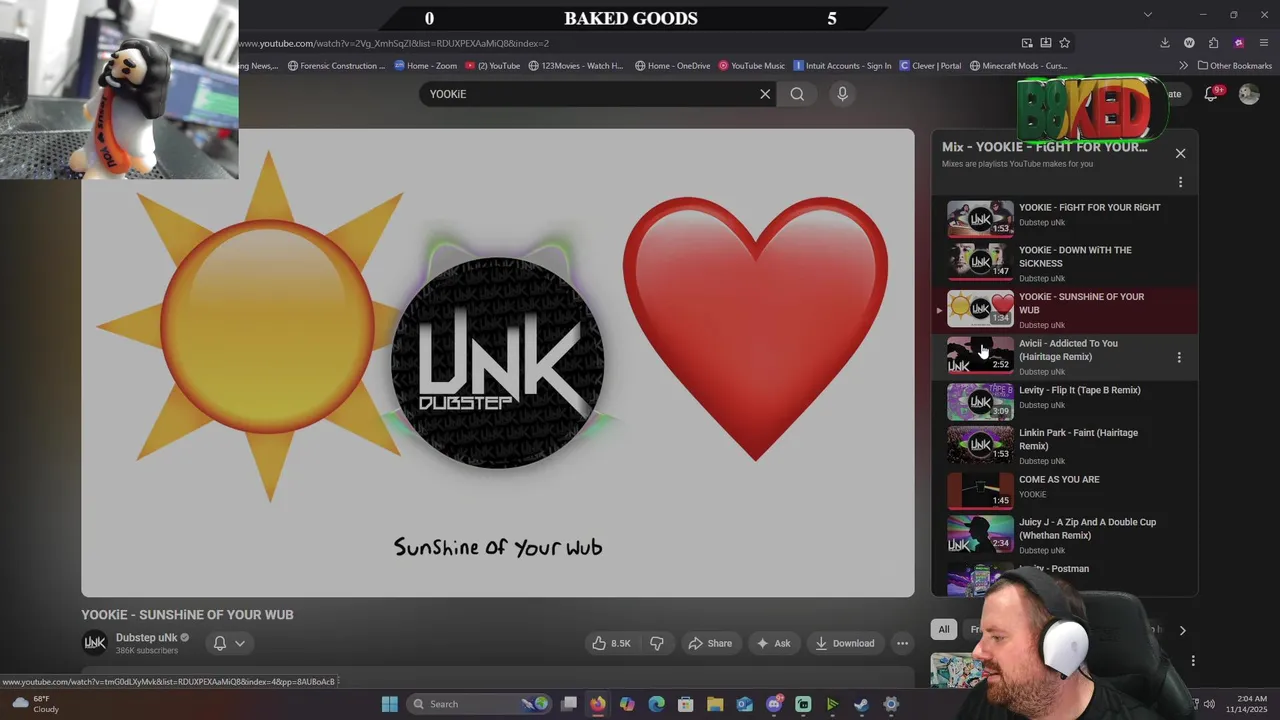Open Task View on the taskbar
The image size is (1280, 720).
click(568, 704)
